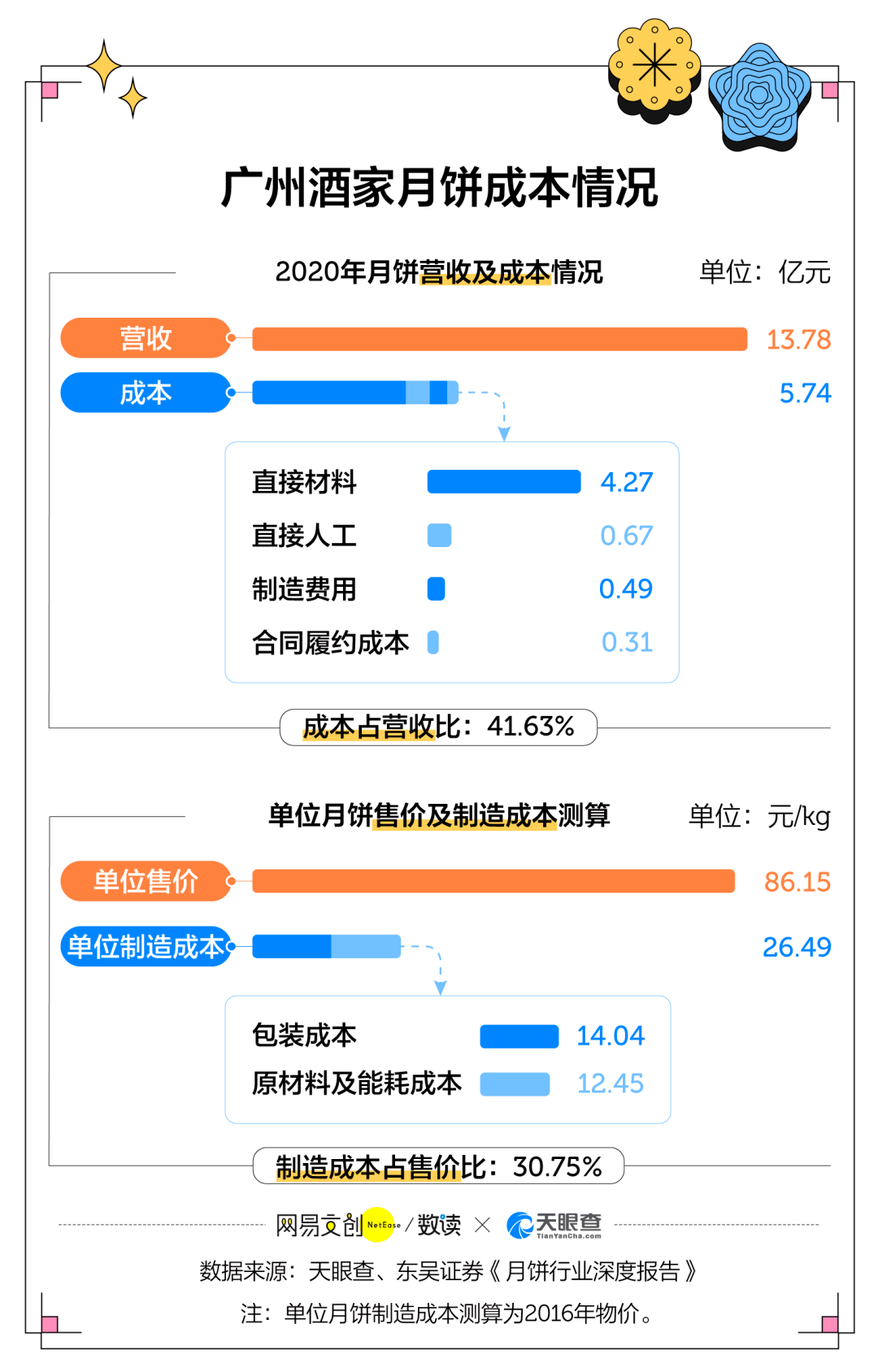Click the 成本占营收比 41.63% badge
This screenshot has height=1372, width=878.
pos(438,727)
